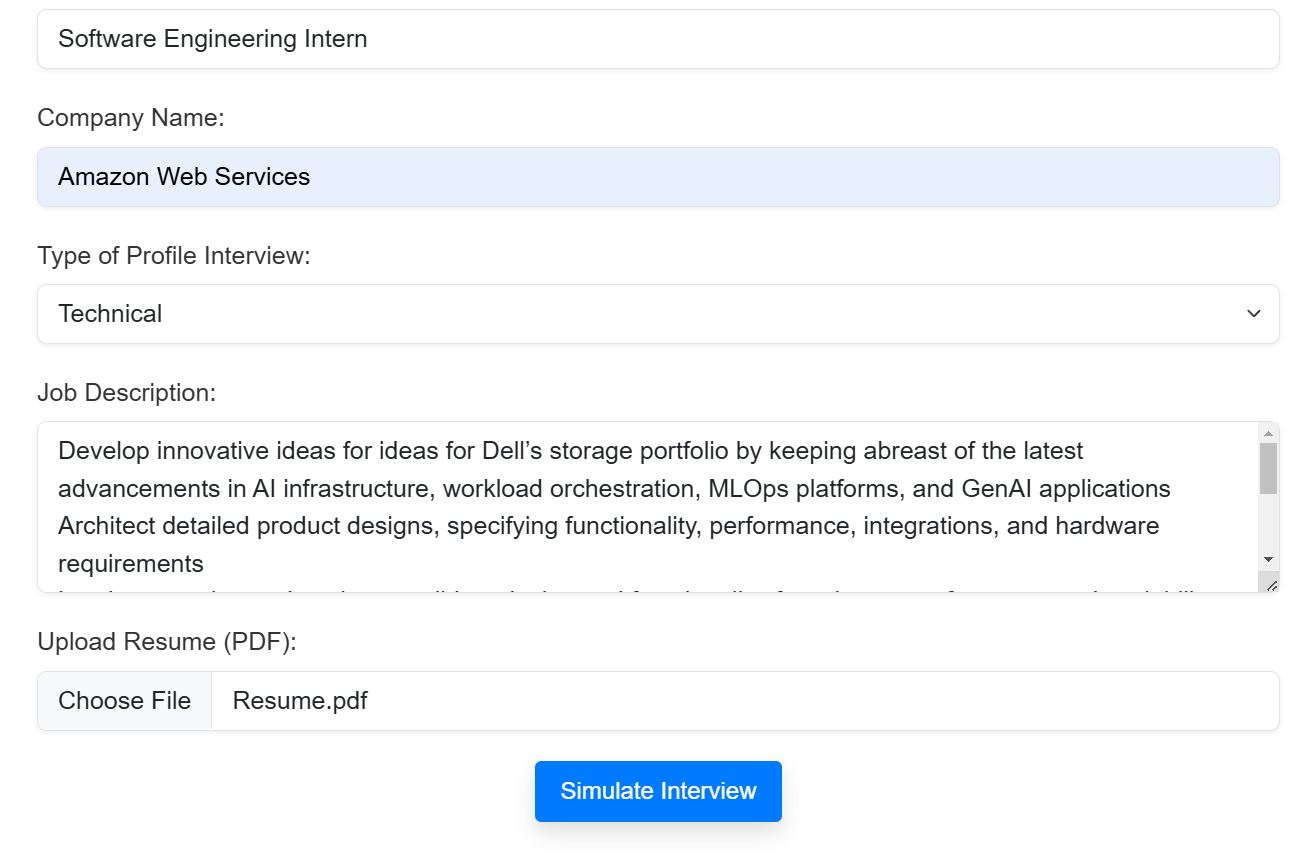This screenshot has width=1307, height=861.
Task: Place cursor on "Architect detailed product designs" line
Action: coord(608,526)
